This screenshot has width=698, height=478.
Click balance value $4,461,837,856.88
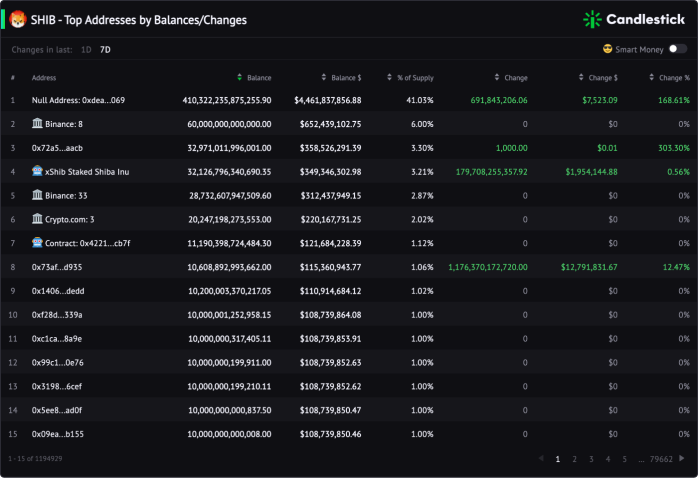tap(328, 100)
